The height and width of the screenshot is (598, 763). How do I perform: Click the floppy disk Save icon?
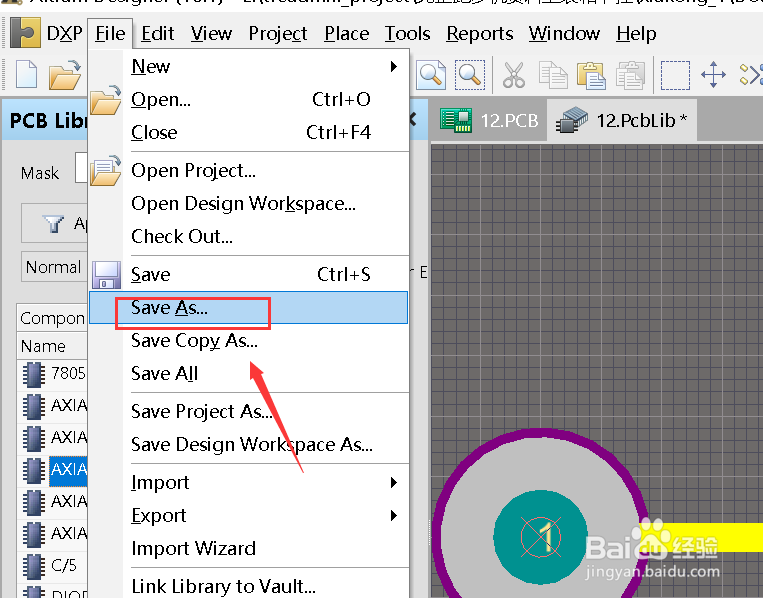(106, 275)
